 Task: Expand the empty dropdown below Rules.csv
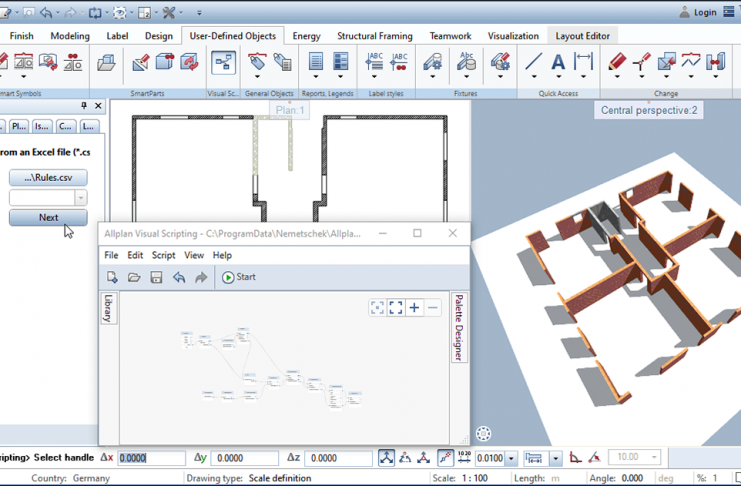[x=80, y=198]
